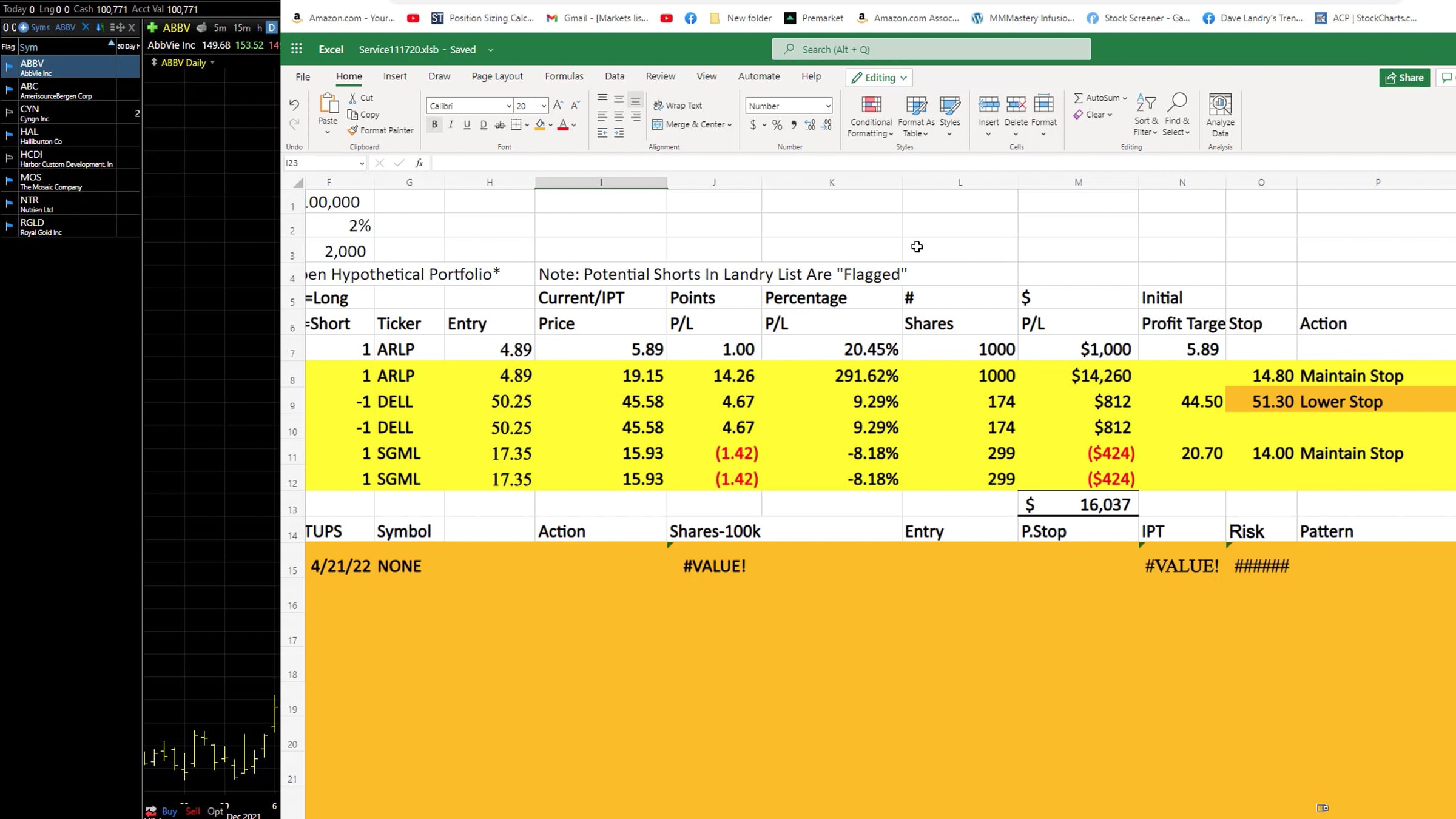Click Buy in the trading chart panel
This screenshot has width=1456, height=819.
point(169,811)
